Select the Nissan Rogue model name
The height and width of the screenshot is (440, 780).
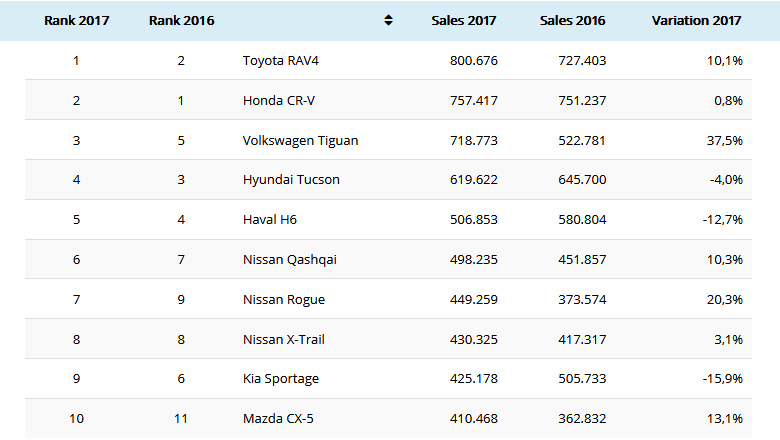tap(284, 300)
